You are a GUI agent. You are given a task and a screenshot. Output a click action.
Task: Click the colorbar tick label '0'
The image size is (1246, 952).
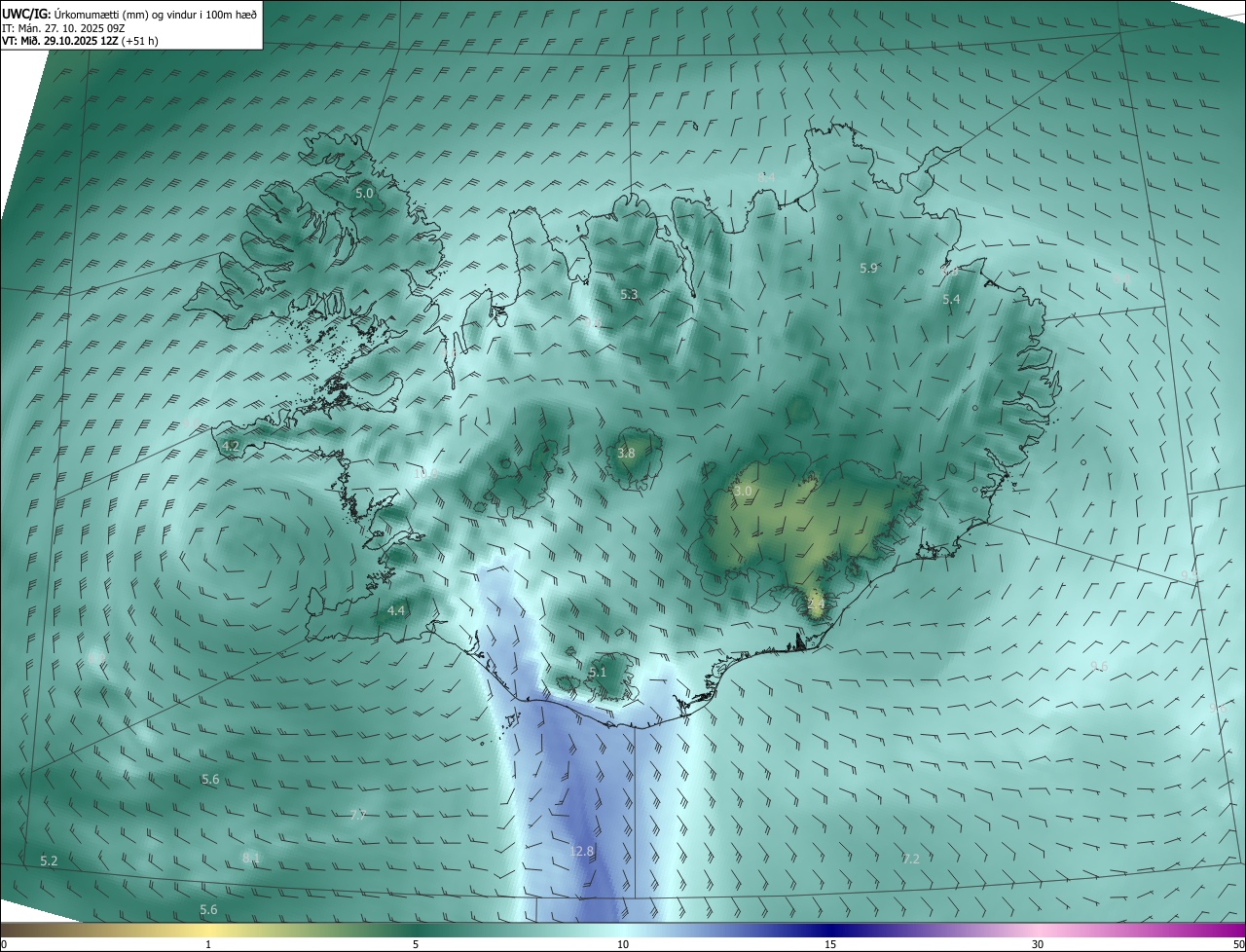click(4, 944)
